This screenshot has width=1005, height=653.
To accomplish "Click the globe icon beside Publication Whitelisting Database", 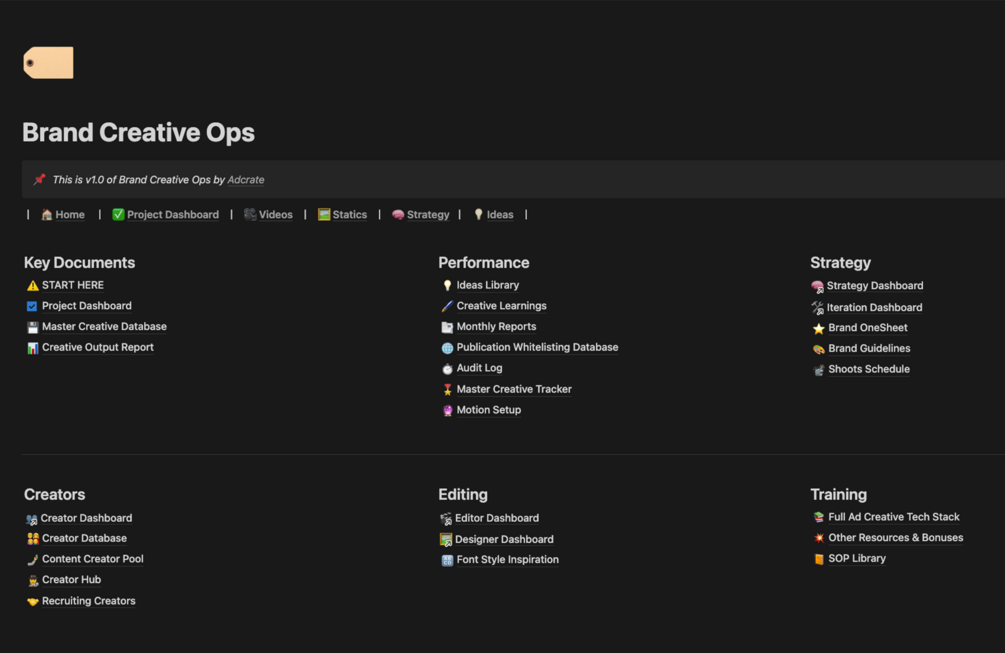I will click(447, 348).
